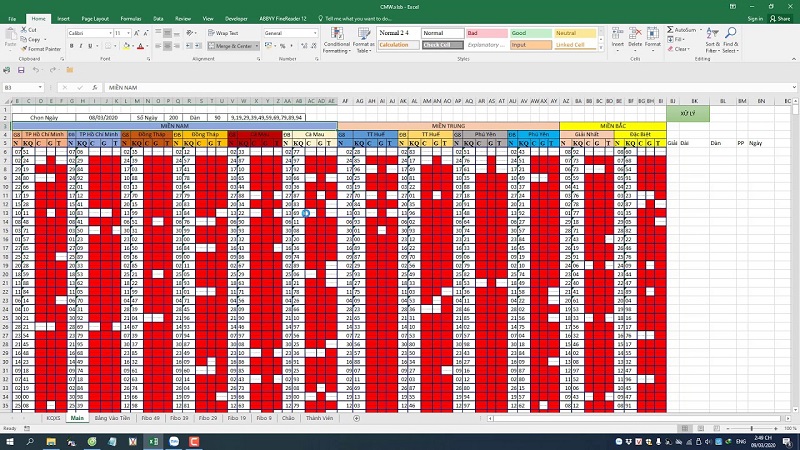Click the green XỬ LÝ button
The height and width of the screenshot is (450, 800).
[x=688, y=113]
